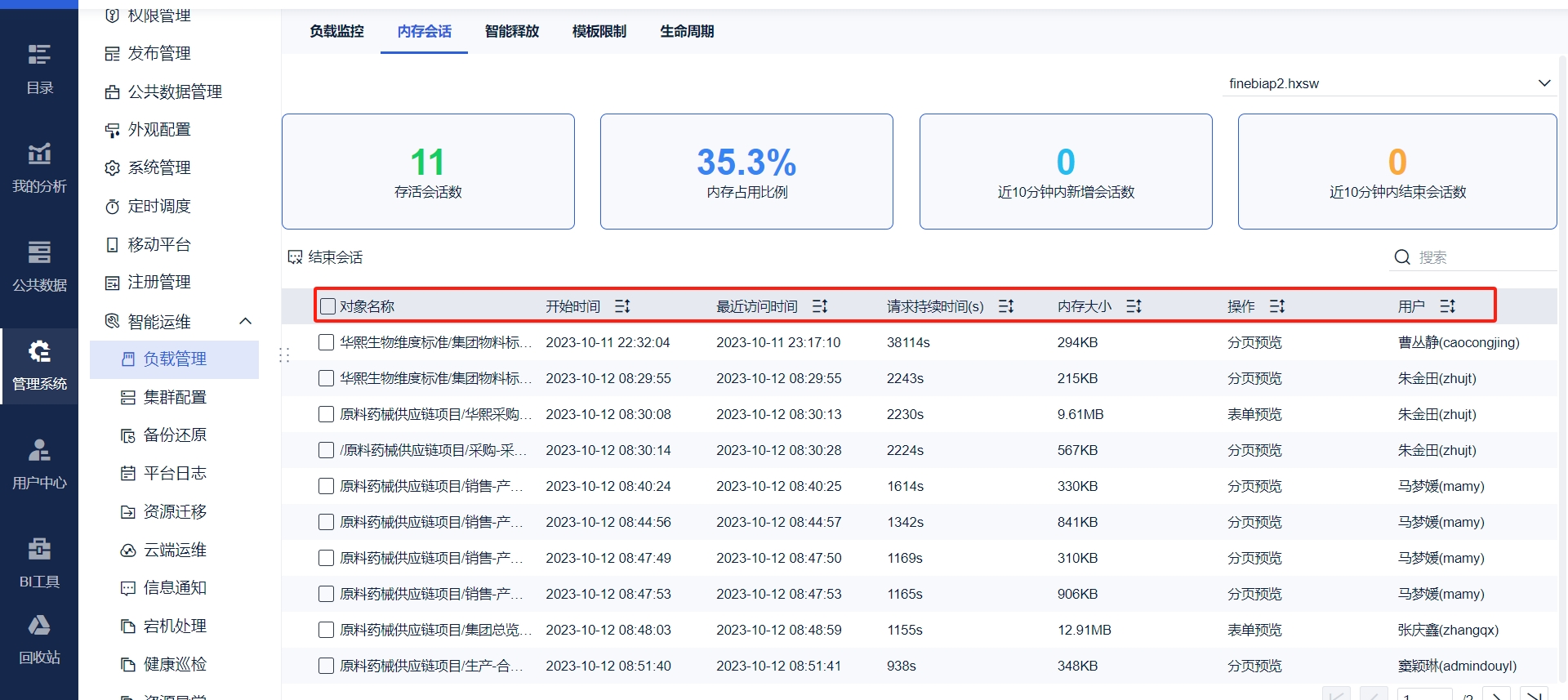Click the 近10分钟内新增会话数 card
The image size is (1568, 700).
click(1066, 172)
